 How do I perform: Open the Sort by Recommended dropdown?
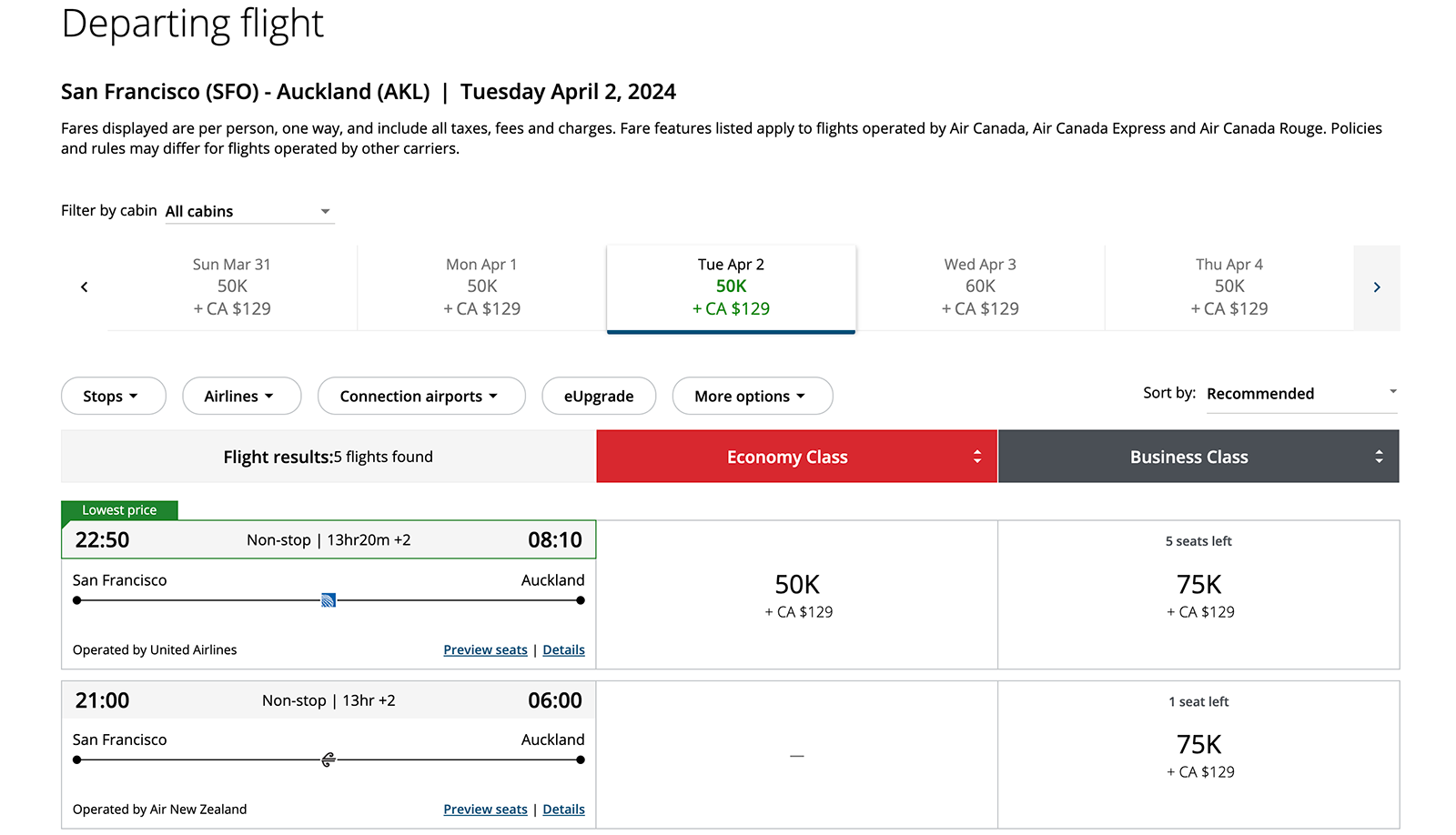click(1300, 394)
